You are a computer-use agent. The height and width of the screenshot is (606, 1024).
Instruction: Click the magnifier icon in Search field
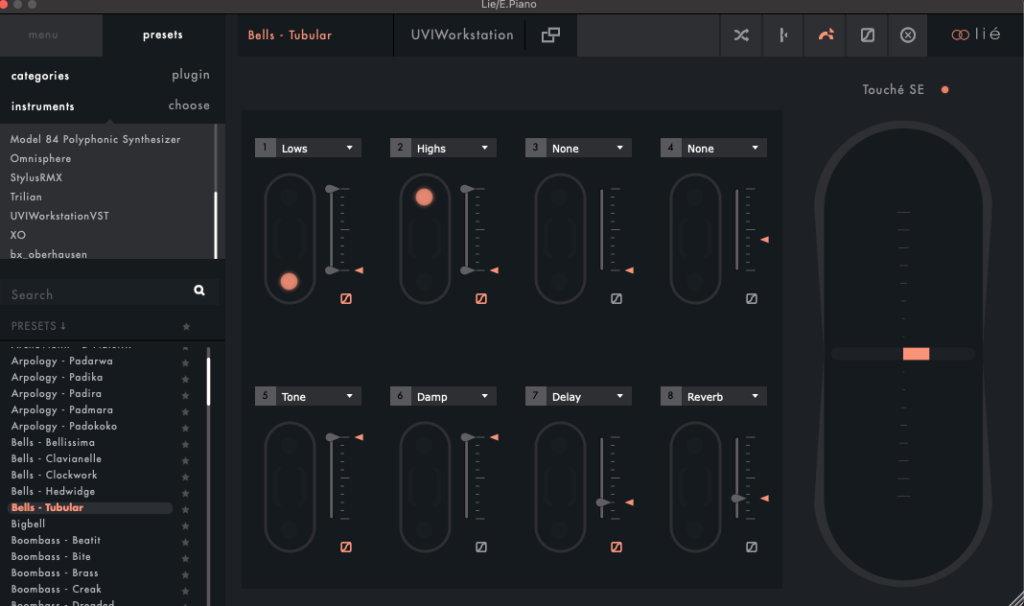[199, 291]
